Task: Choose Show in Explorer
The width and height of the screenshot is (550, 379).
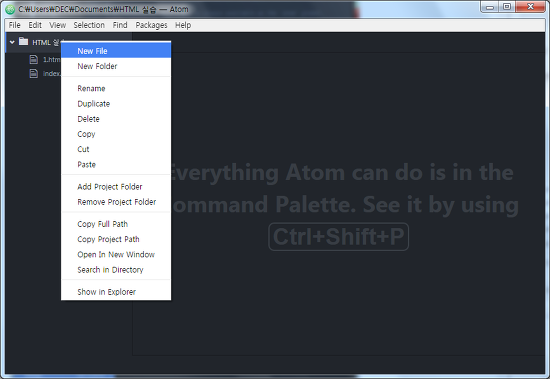Action: click(x=116, y=292)
